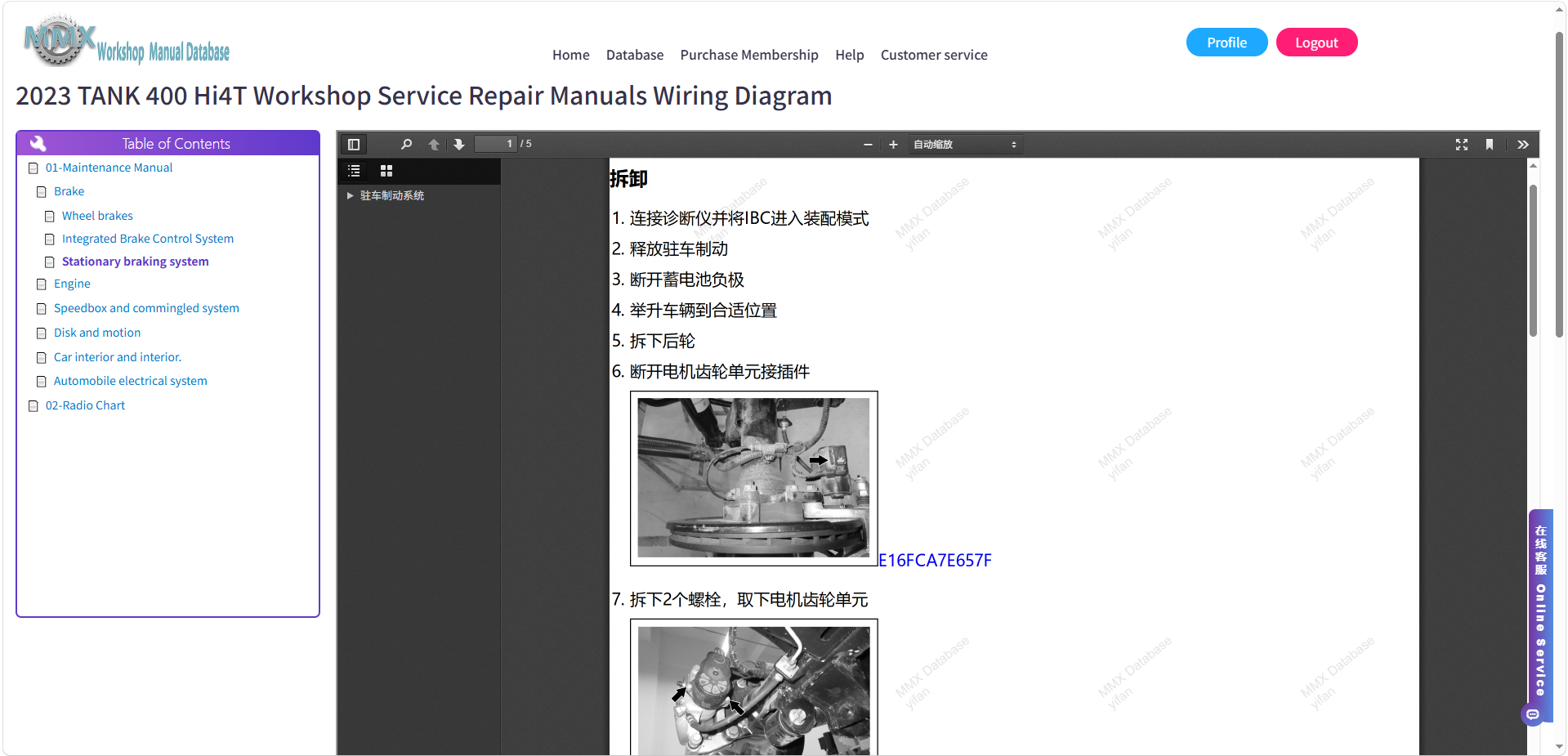Select Stationary braking system chapter
The width and height of the screenshot is (1568, 756).
point(135,262)
